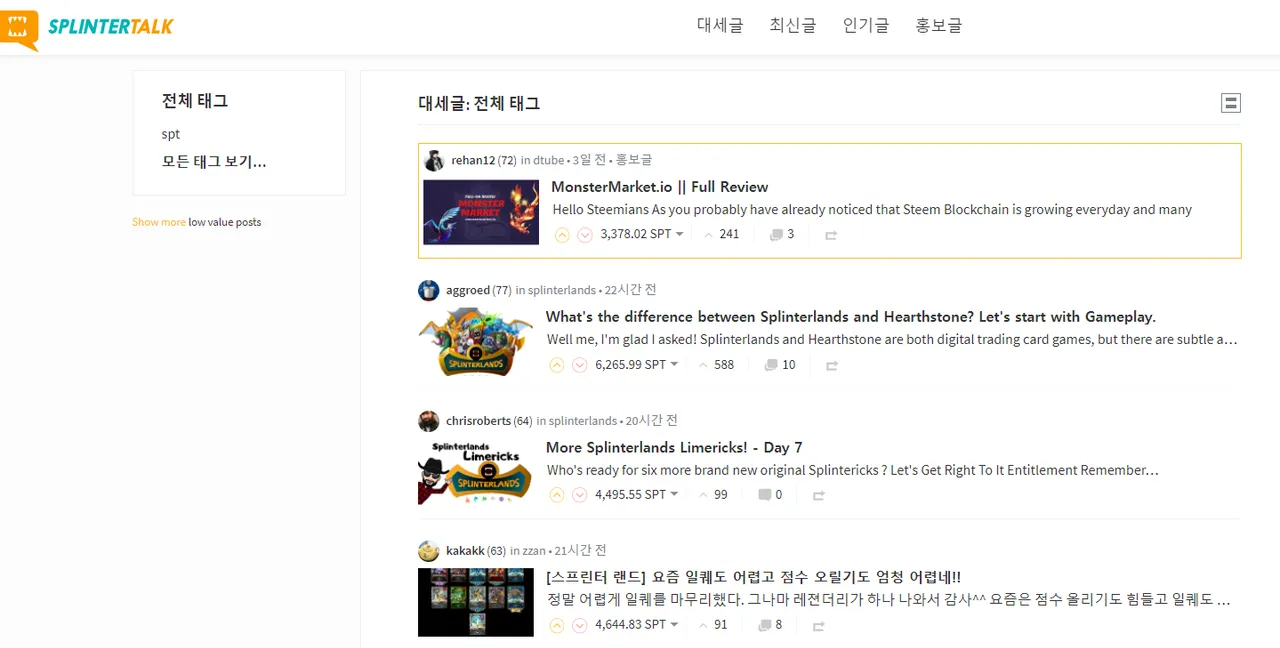Downvote the Splinterlands vs Hearthstone post
This screenshot has width=1280, height=648.
pos(580,365)
